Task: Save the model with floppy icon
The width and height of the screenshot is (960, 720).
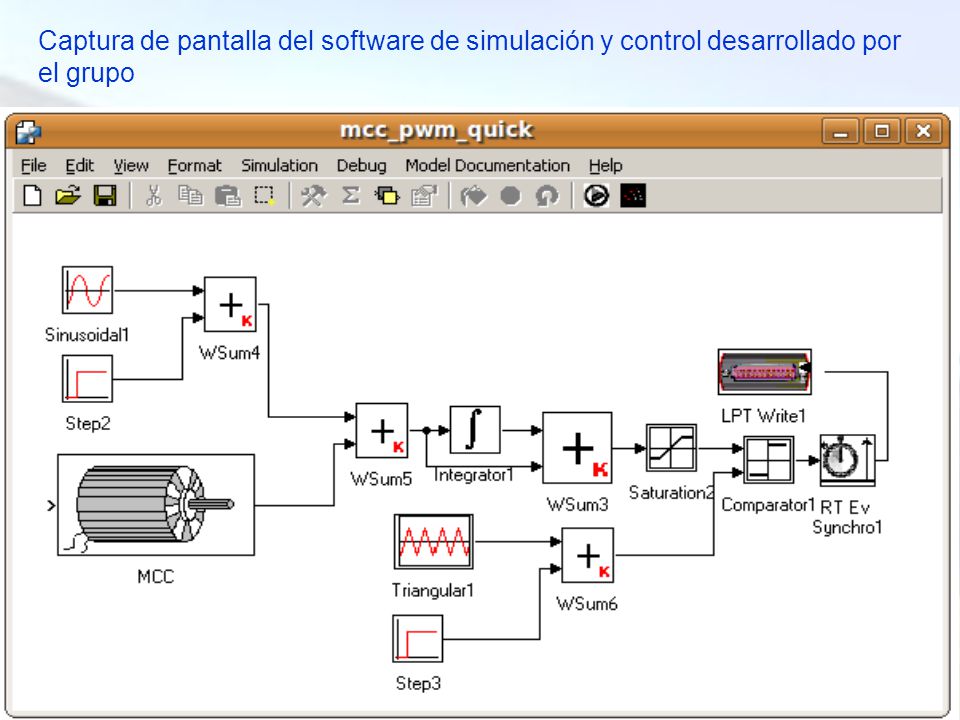Action: click(105, 196)
